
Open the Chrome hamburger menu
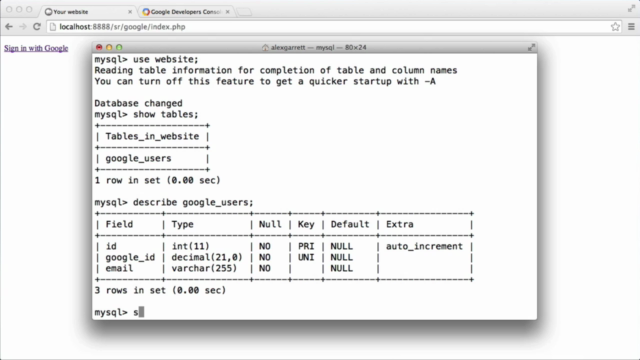coord(631,27)
